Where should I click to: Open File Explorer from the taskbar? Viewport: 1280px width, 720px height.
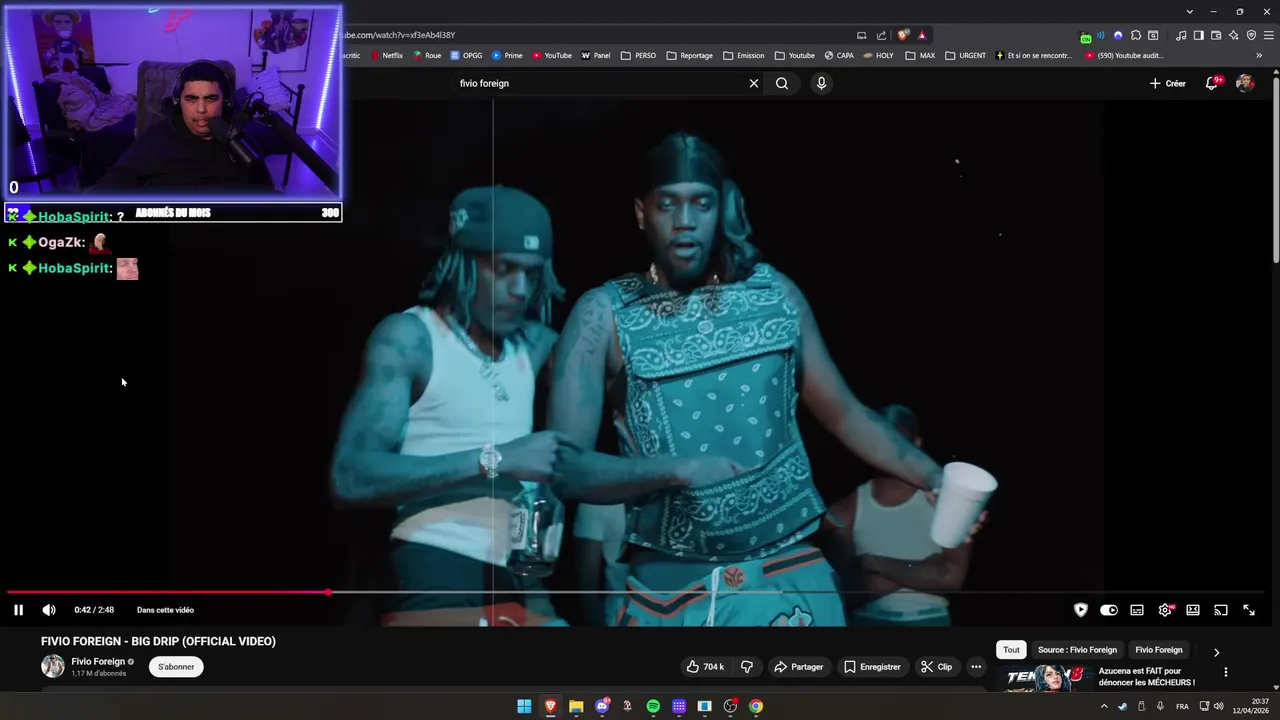tap(576, 707)
